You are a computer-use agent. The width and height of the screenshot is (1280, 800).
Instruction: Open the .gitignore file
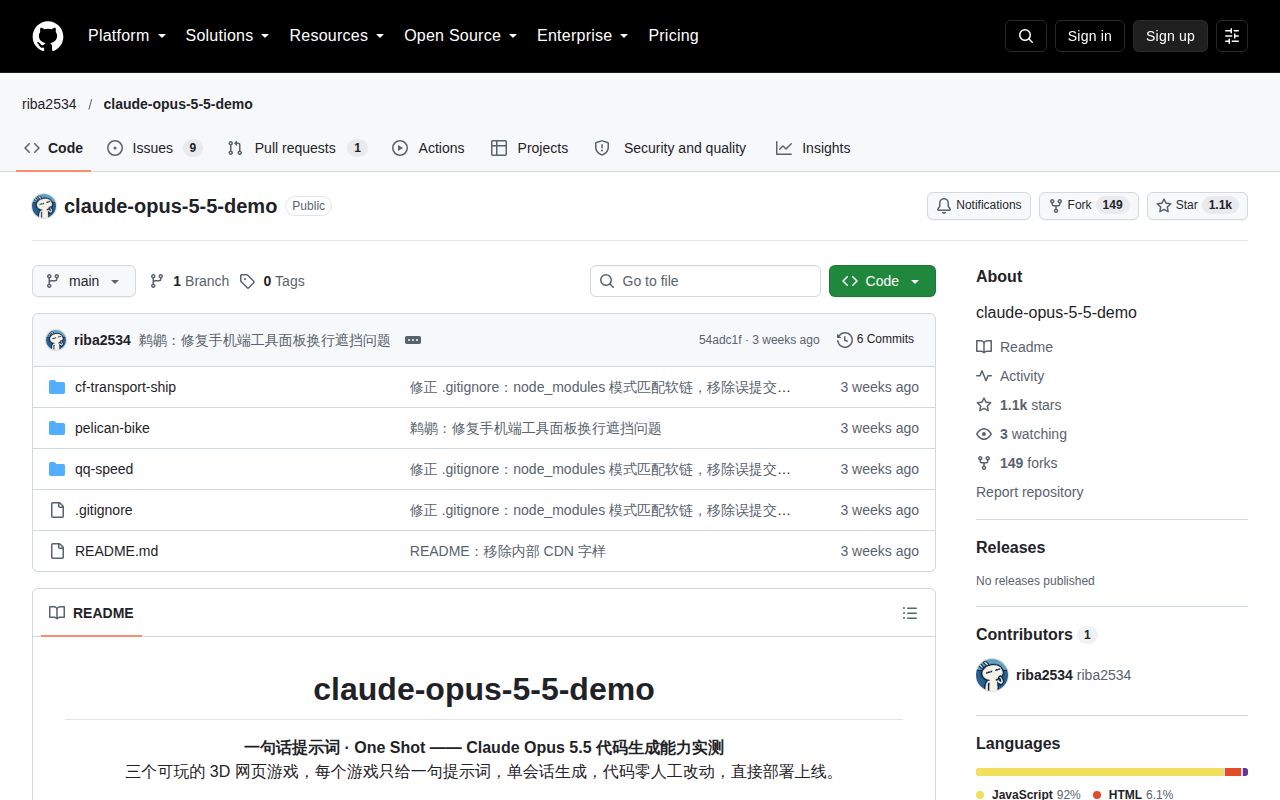(103, 510)
